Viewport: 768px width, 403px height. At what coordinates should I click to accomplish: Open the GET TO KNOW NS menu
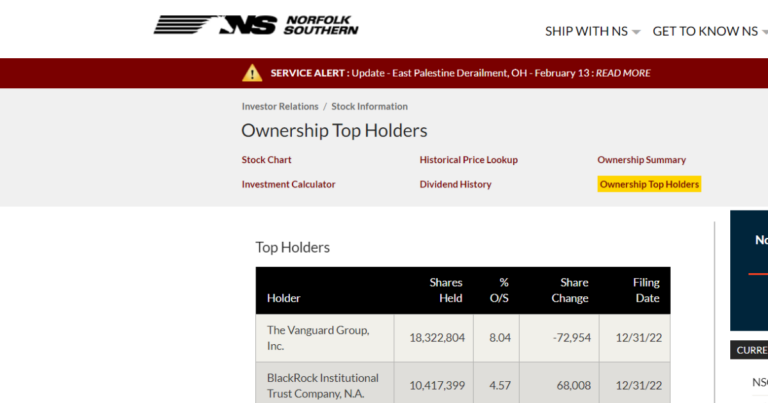tap(705, 31)
